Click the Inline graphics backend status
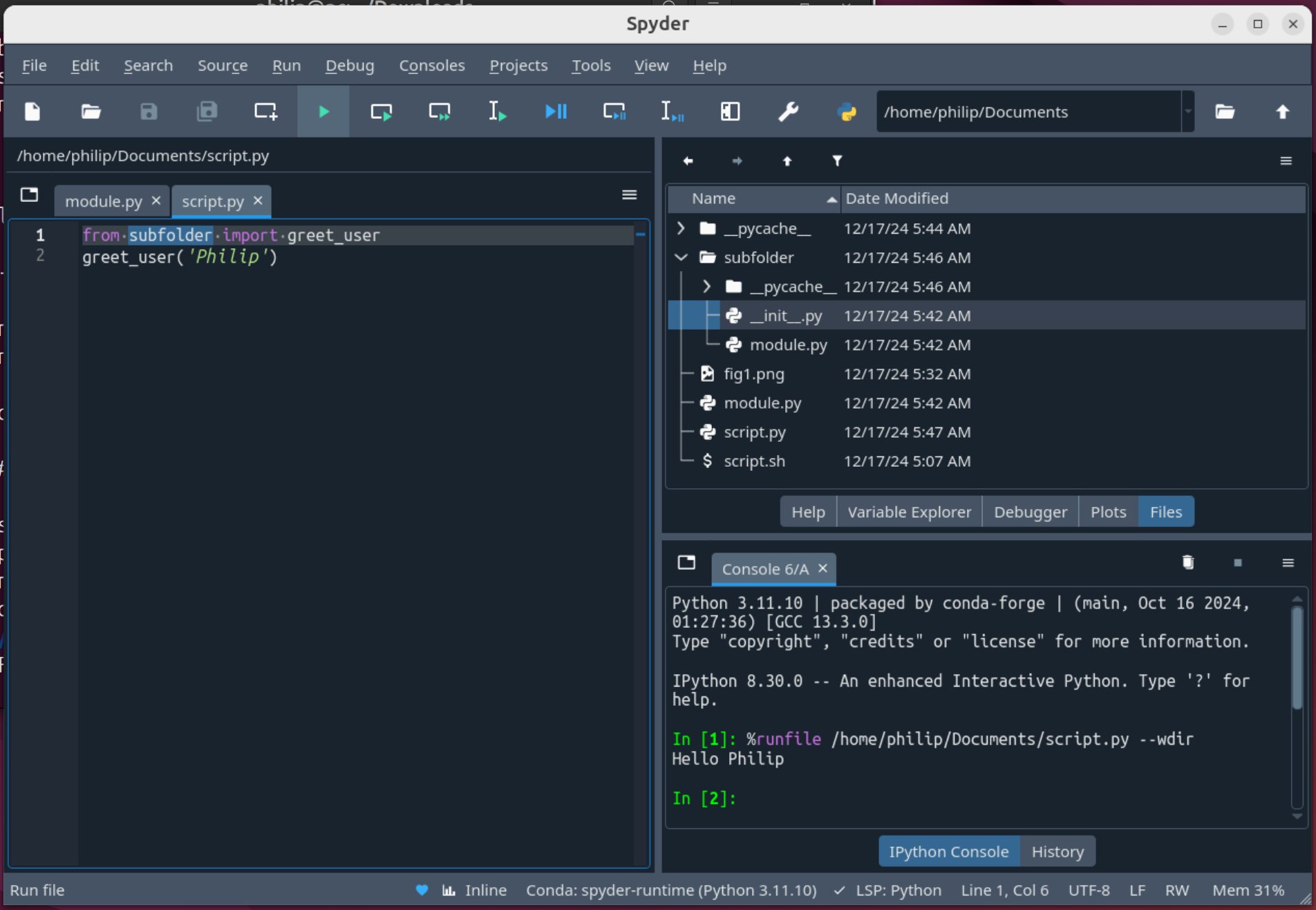Image resolution: width=1316 pixels, height=910 pixels. (x=475, y=891)
